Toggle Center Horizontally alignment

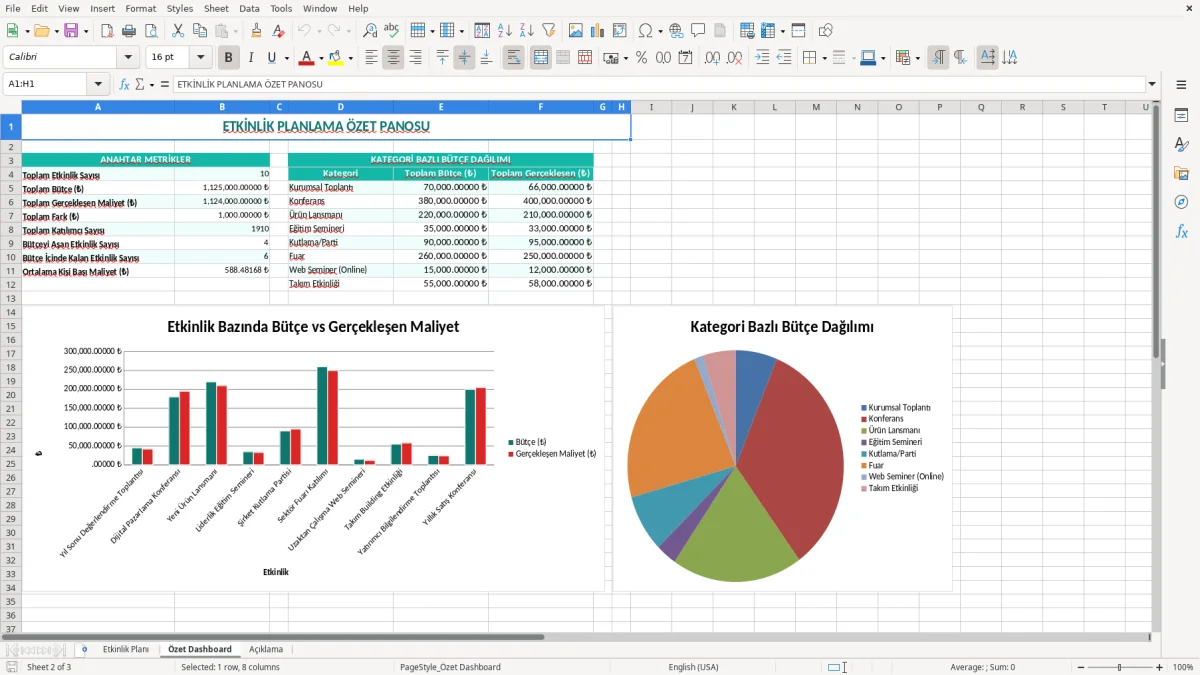point(393,58)
